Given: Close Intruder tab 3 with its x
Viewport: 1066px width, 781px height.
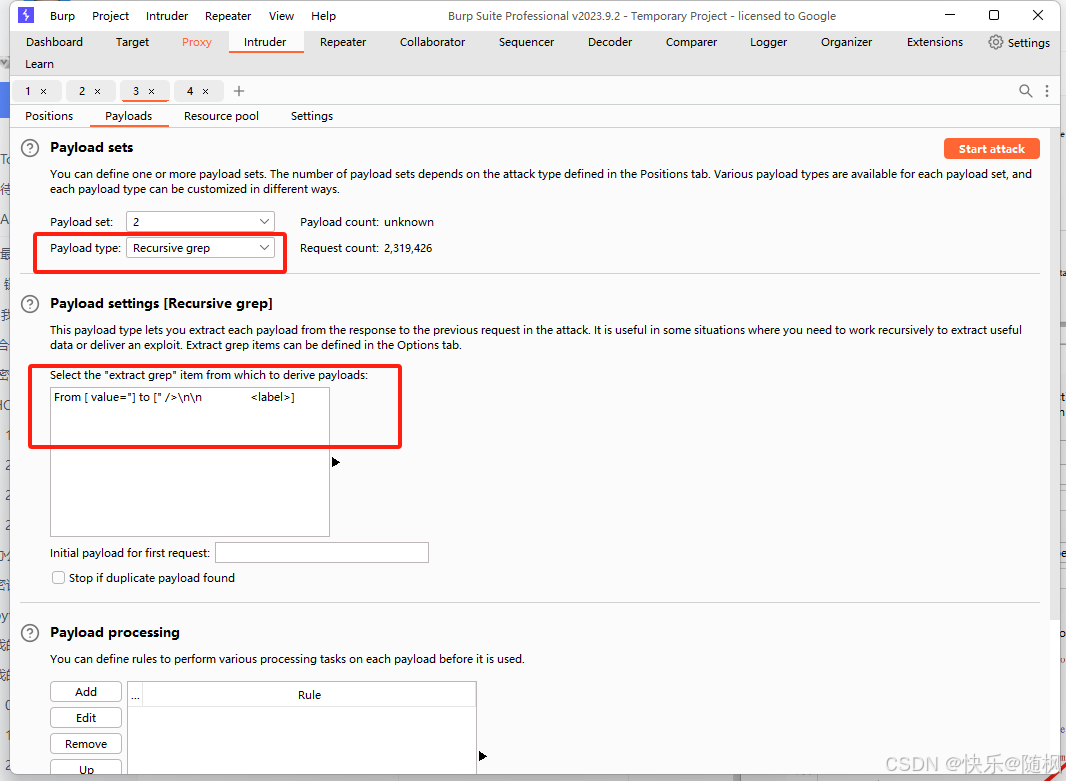Looking at the screenshot, I should pos(152,91).
